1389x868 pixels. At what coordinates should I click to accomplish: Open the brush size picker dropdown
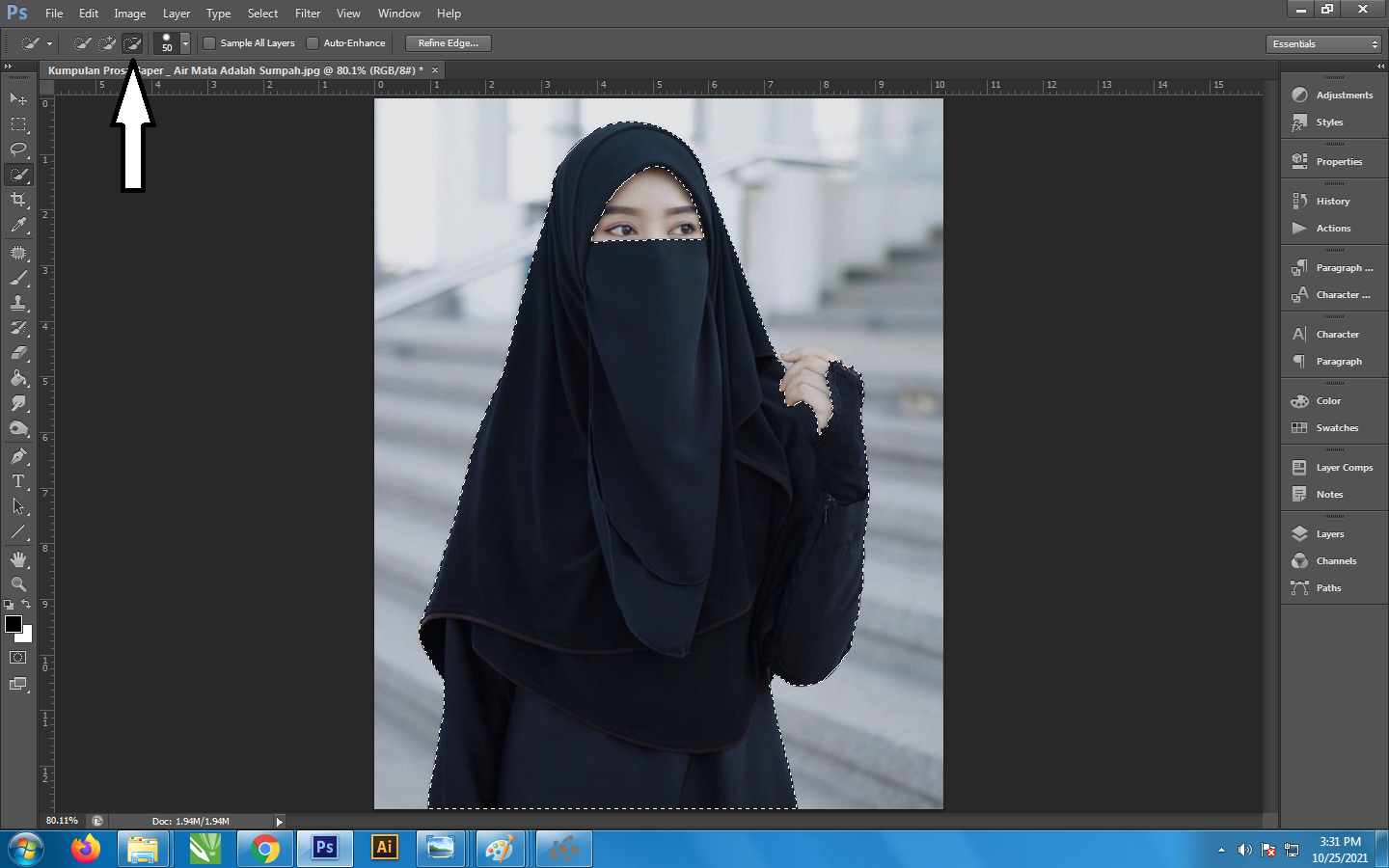click(x=185, y=44)
